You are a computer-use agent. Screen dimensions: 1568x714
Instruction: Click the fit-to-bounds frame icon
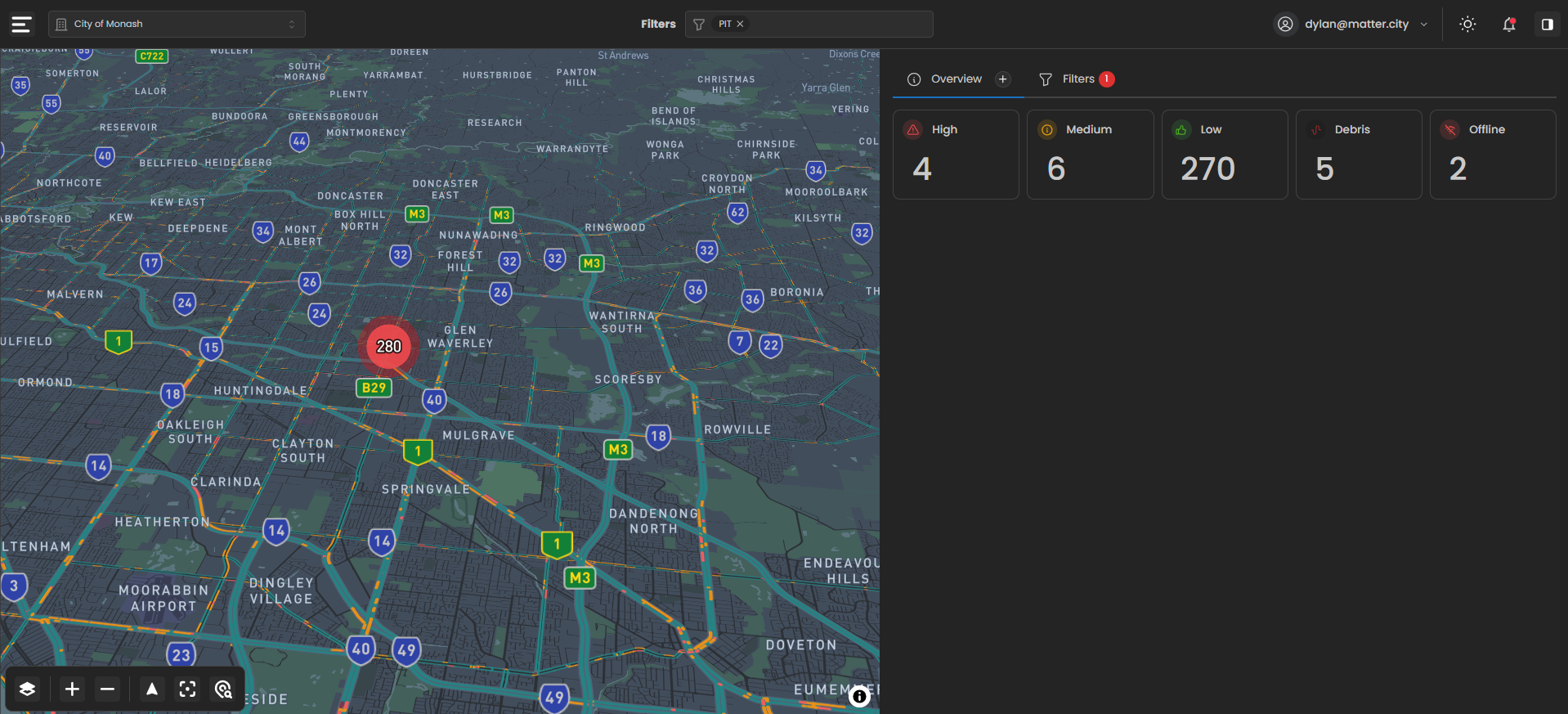tap(187, 689)
